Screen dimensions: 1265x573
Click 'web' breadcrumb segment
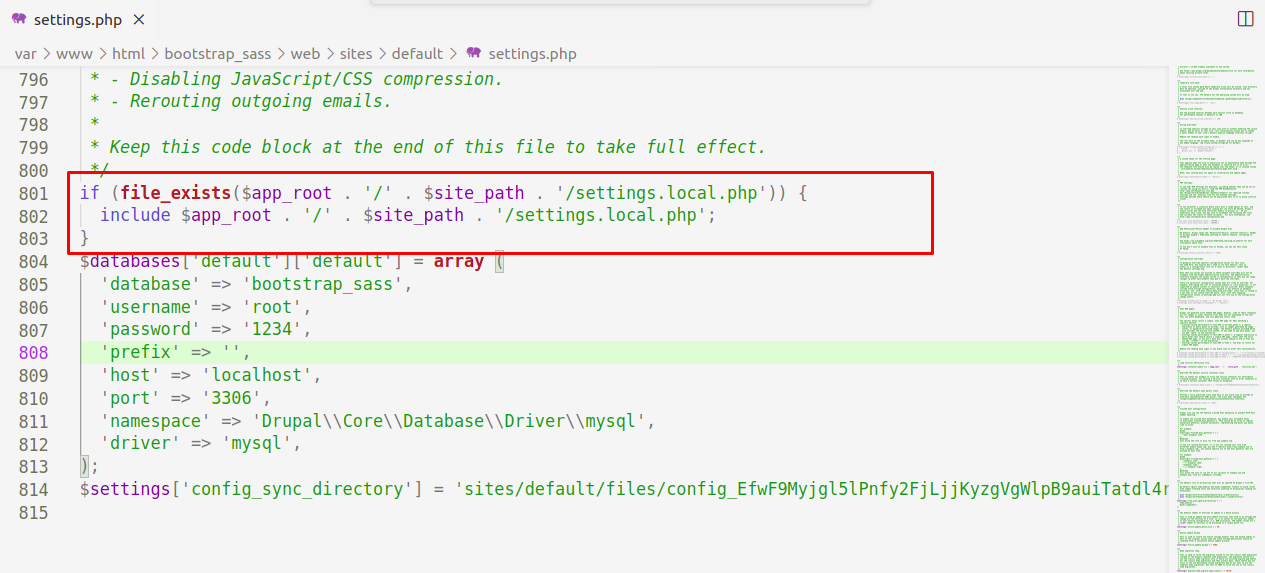pos(305,54)
